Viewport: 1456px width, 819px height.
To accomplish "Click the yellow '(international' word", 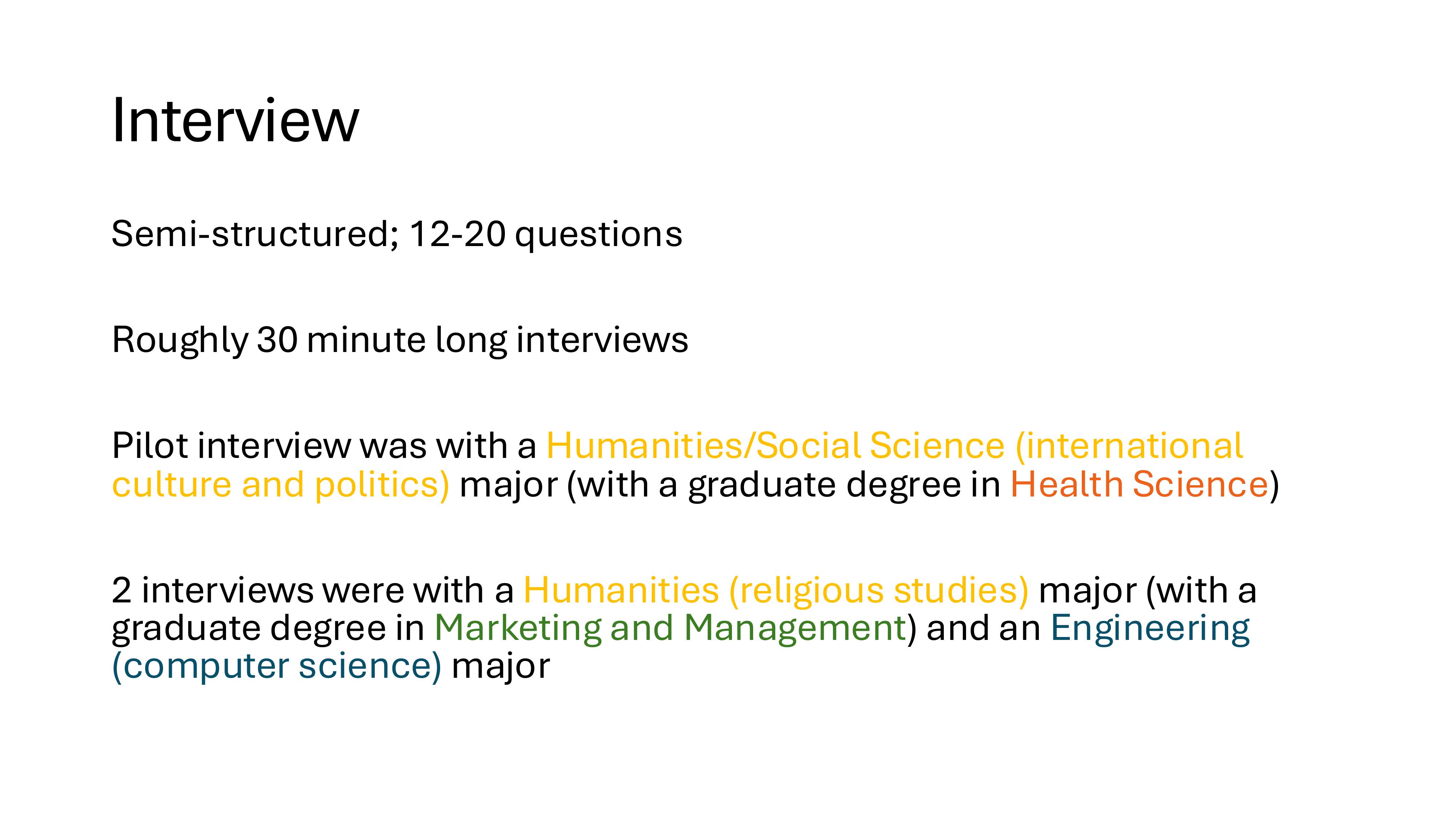I will tap(1129, 446).
